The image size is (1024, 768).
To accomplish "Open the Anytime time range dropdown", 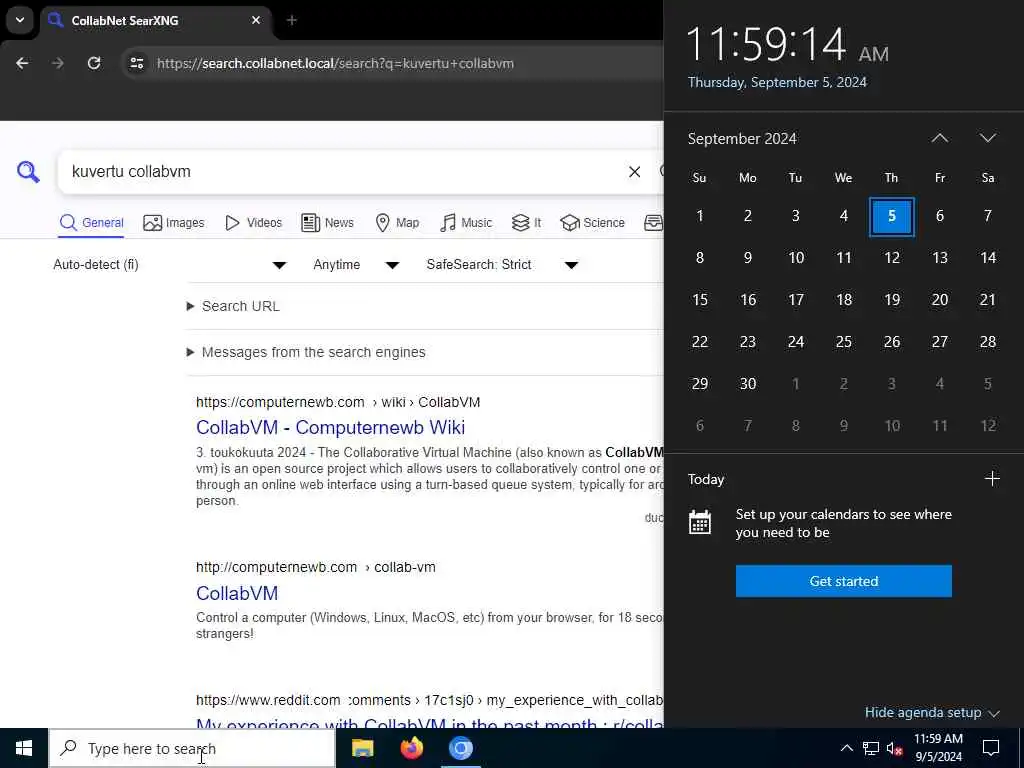I will click(356, 264).
